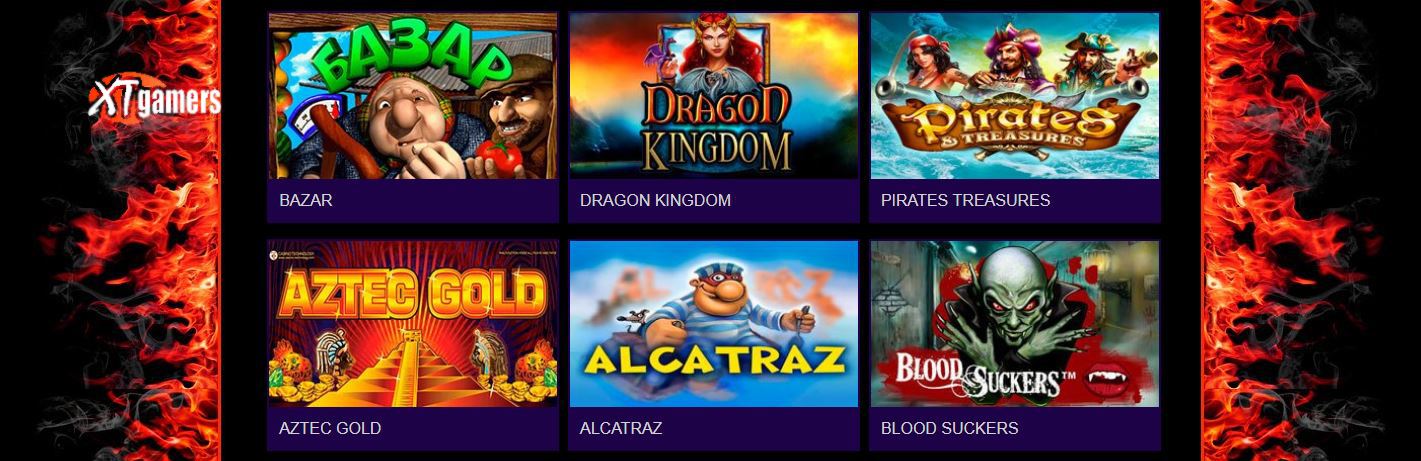
Task: Open the Bazar game thumbnail image
Action: [413, 96]
